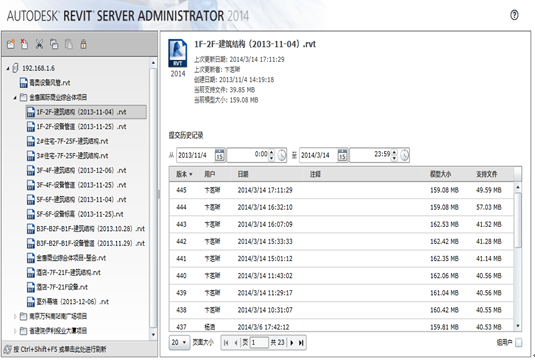Select version 439 row dated 11:29:17
The image size is (535, 361).
coord(341,293)
